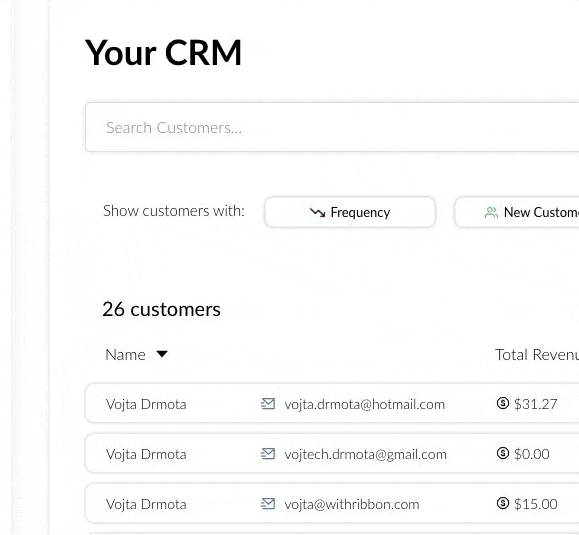This screenshot has height=535, width=579.
Task: Open email vojta@withribbon.com
Action: pos(352,504)
